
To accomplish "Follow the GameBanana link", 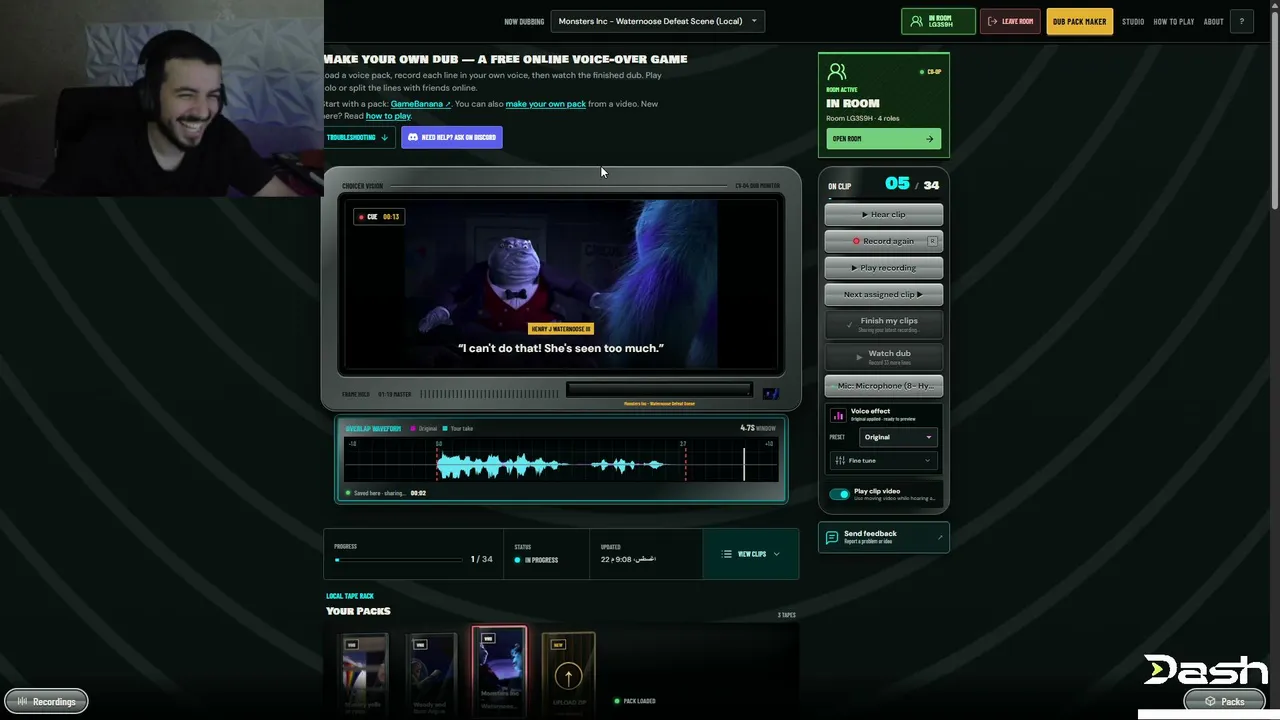I will (x=420, y=104).
